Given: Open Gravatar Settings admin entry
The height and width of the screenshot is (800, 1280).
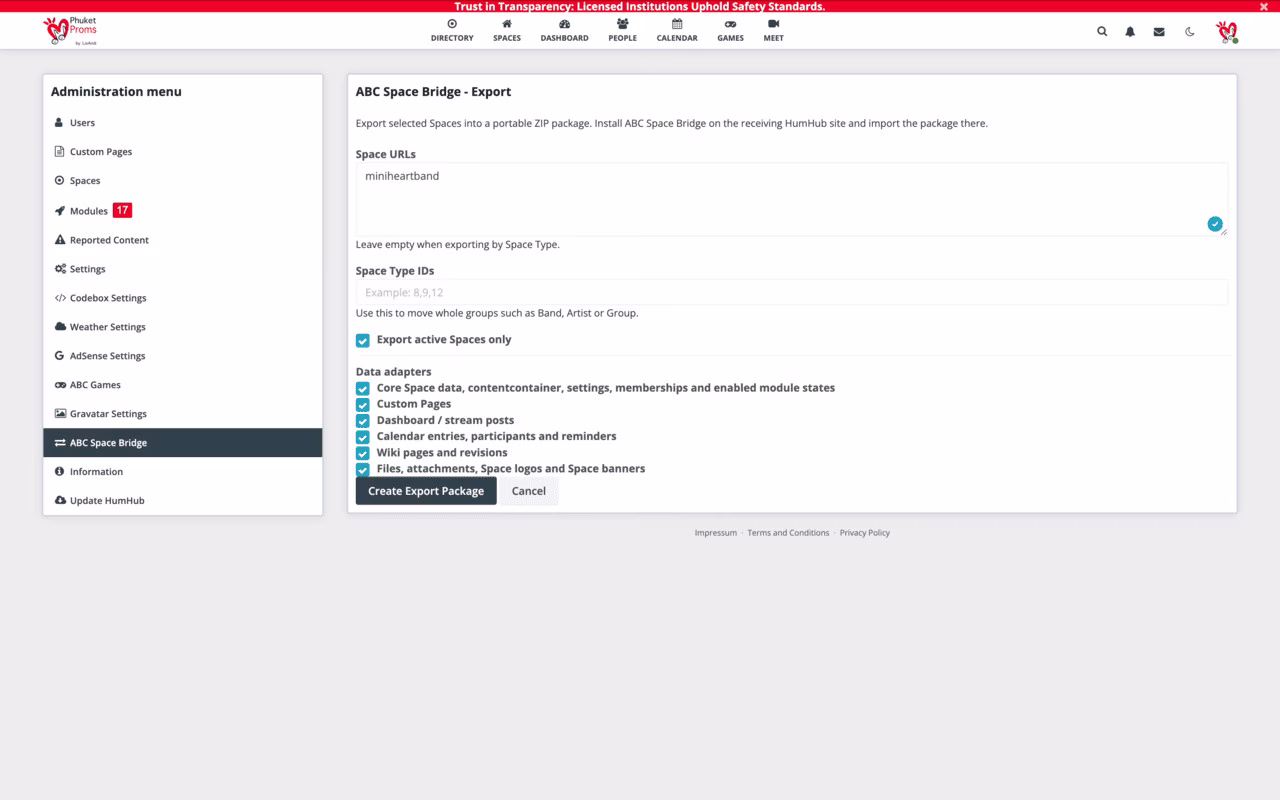Looking at the screenshot, I should click(x=183, y=414).
